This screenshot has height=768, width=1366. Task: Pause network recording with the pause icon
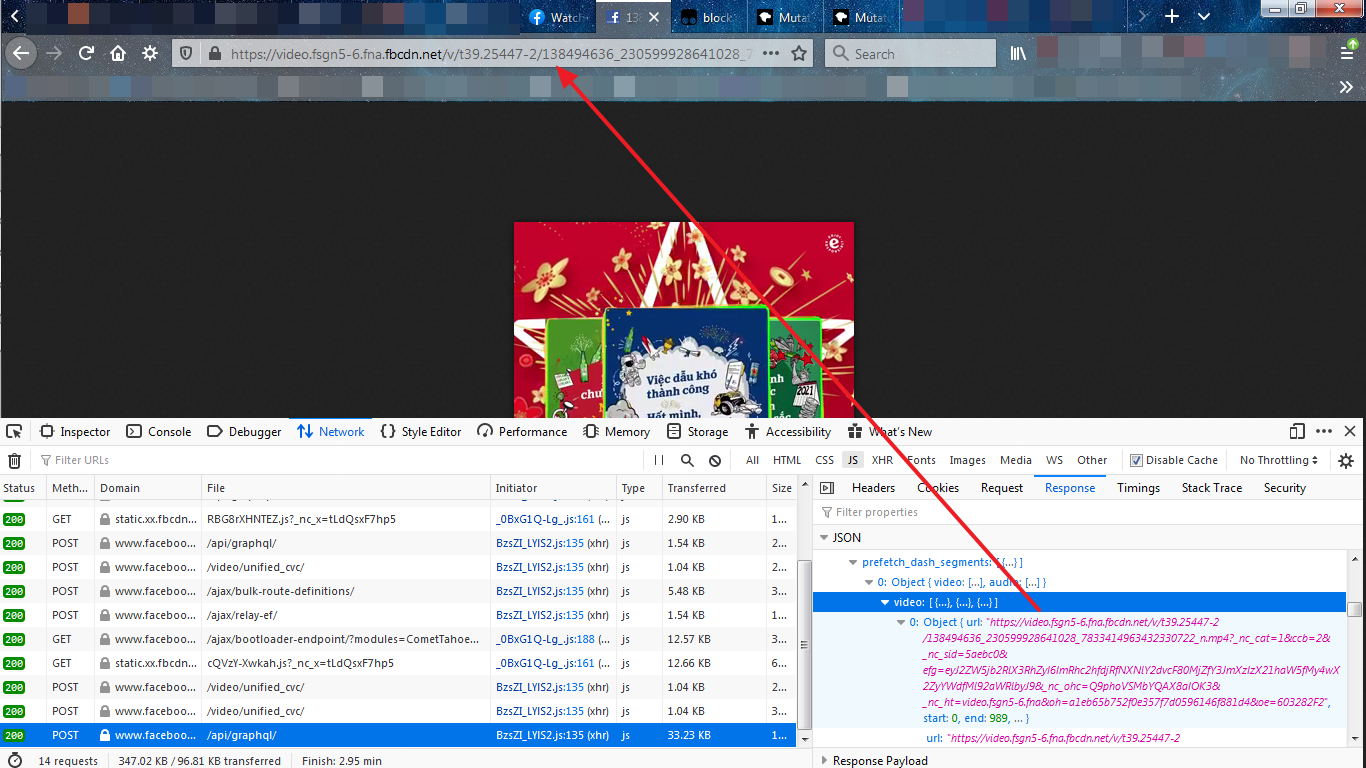tap(658, 460)
